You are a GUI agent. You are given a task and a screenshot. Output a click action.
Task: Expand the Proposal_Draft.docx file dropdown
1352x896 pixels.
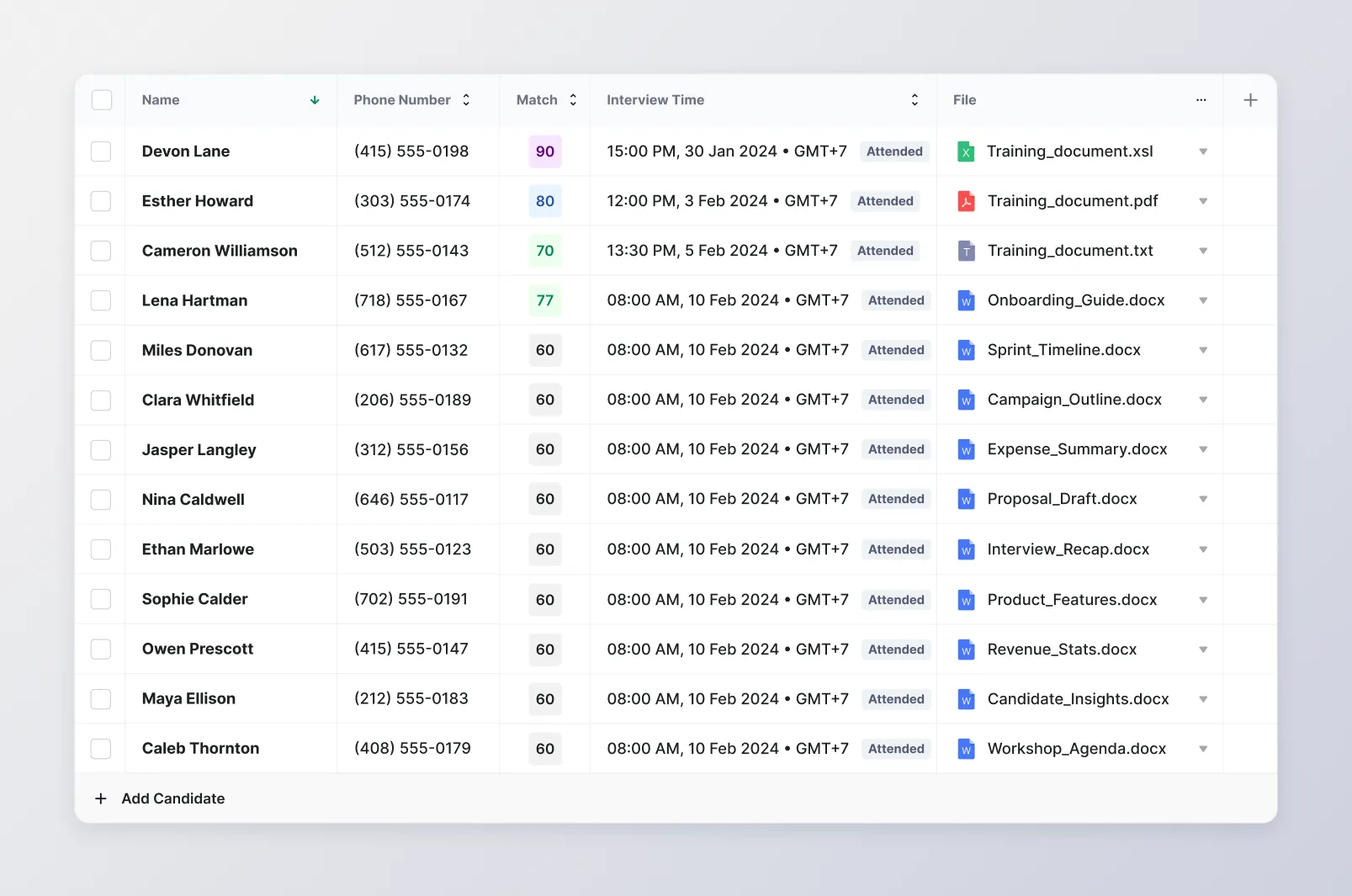1203,500
